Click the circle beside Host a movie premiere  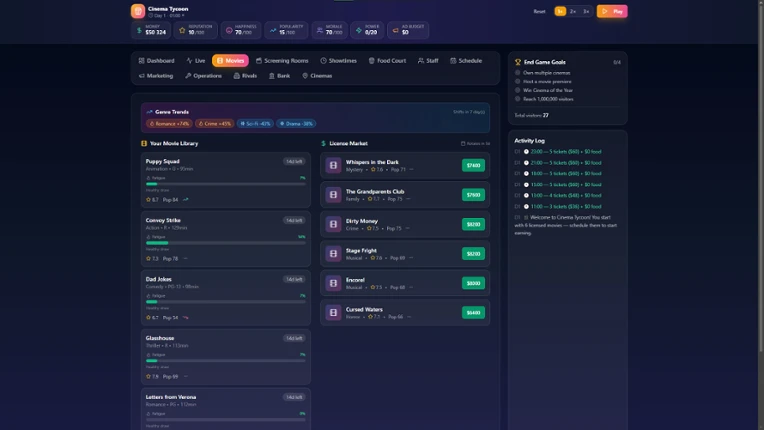coord(517,81)
